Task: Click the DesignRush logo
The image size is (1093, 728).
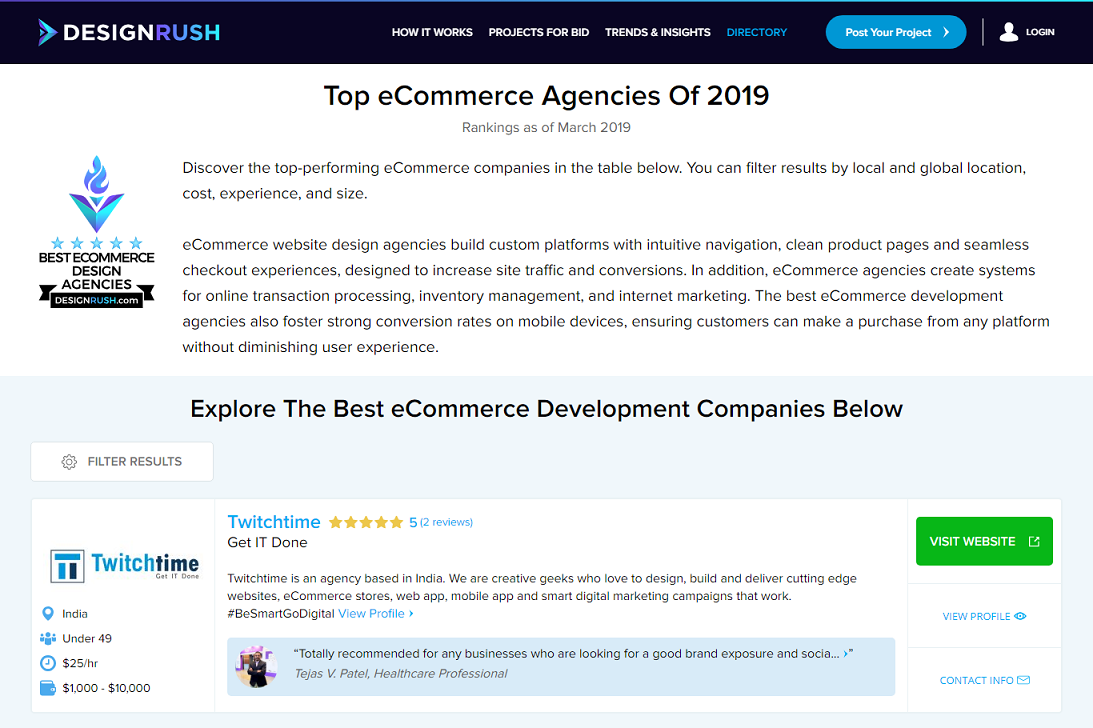Action: (x=129, y=32)
